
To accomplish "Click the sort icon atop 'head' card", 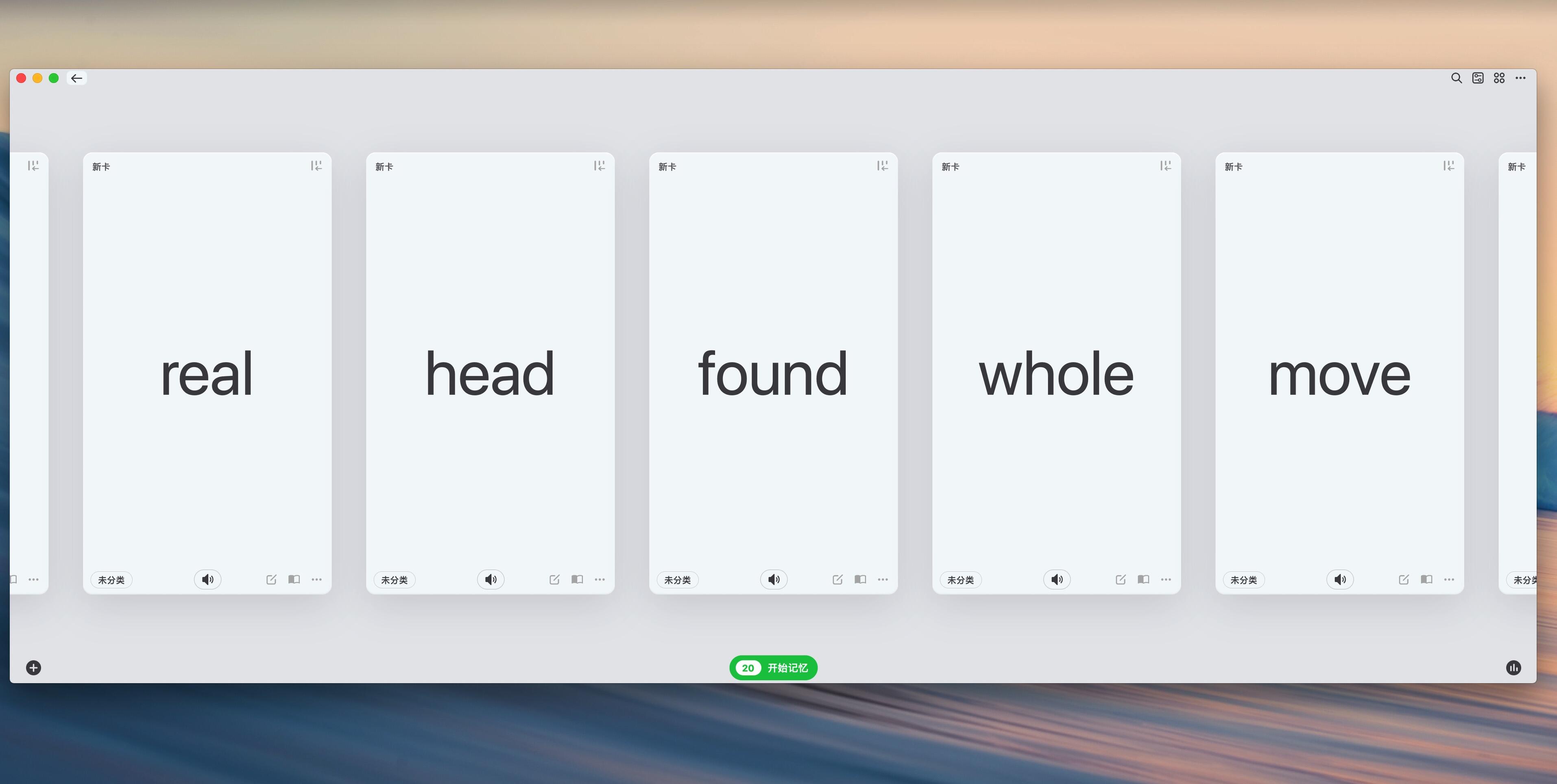I will point(599,166).
